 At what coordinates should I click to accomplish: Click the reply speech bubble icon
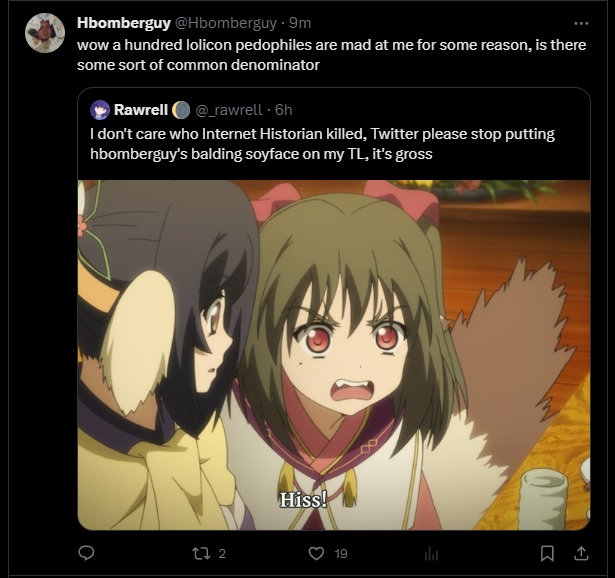86,553
